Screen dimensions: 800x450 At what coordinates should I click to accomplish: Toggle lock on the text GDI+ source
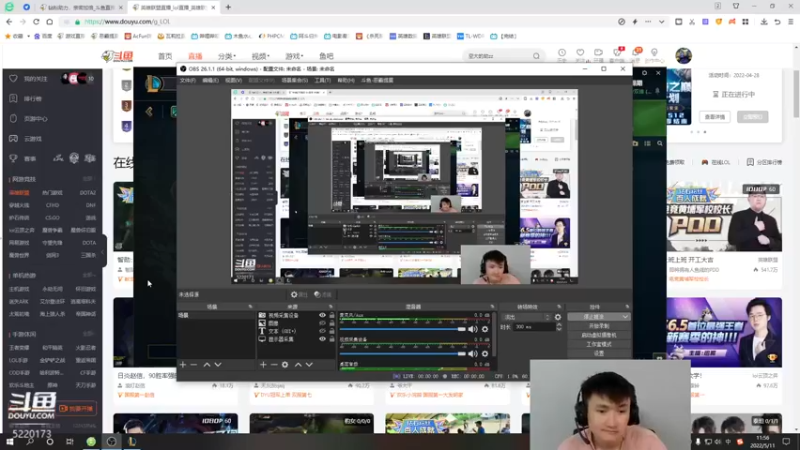[332, 331]
